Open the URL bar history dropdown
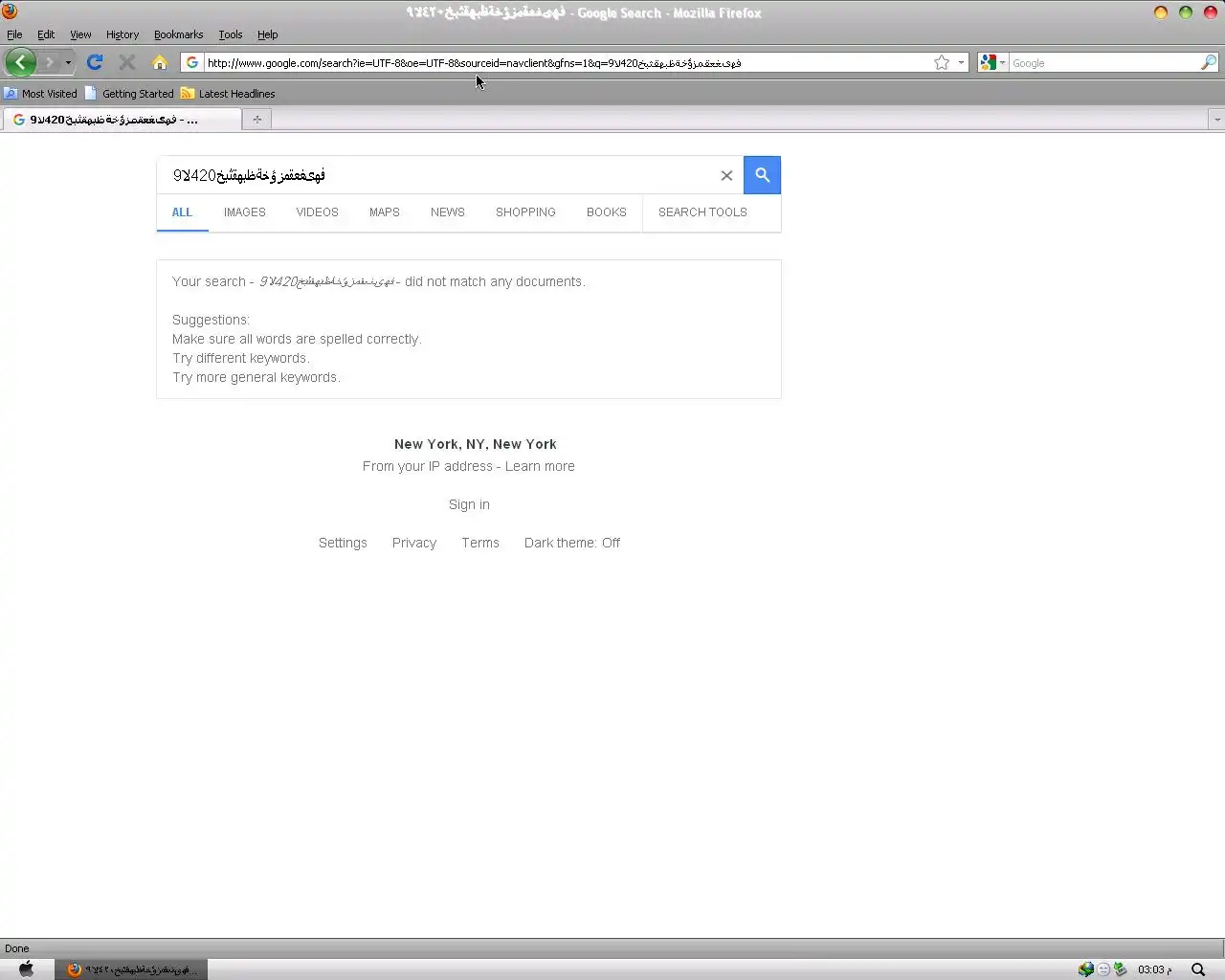The width and height of the screenshot is (1225, 980). pyautogui.click(x=961, y=62)
